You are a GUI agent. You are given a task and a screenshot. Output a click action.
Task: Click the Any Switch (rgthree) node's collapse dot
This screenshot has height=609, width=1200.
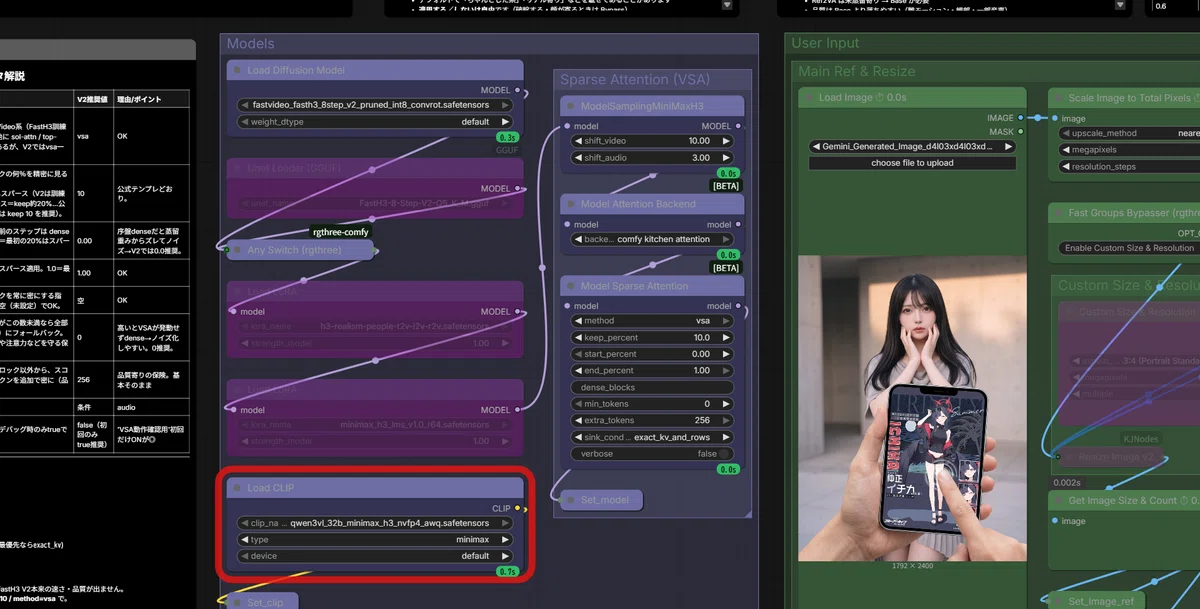coord(238,250)
